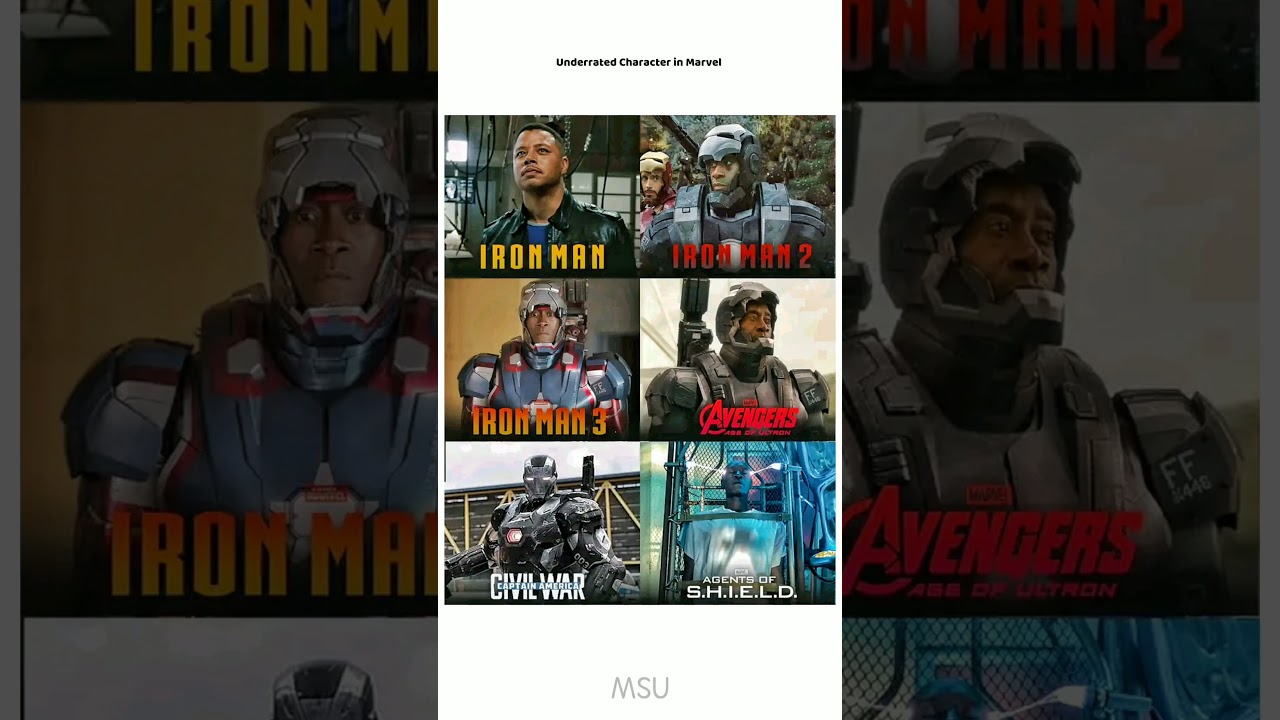1280x720 pixels.
Task: Select the Captain America Civil War panel
Action: pyautogui.click(x=542, y=522)
